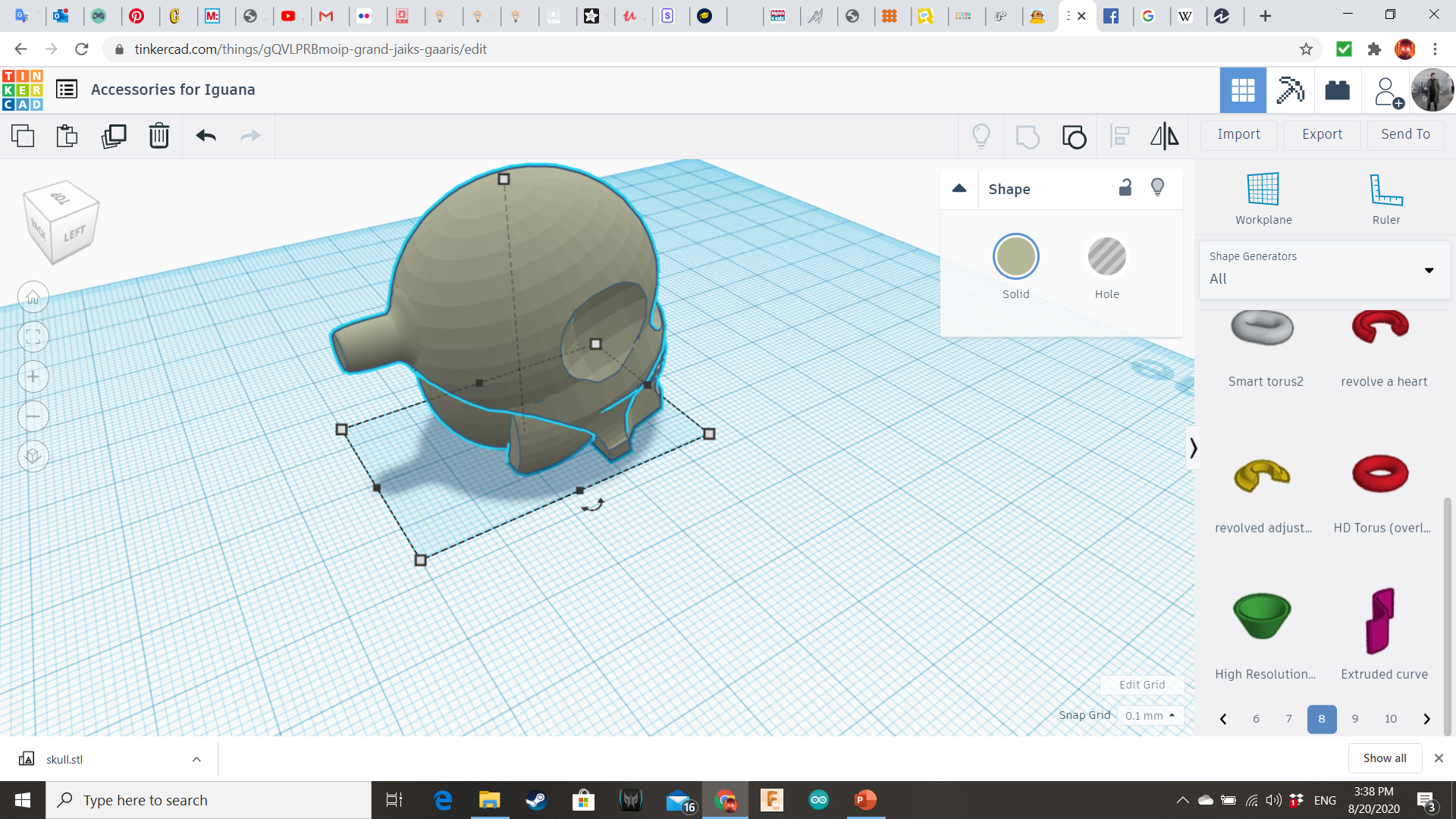1456x819 pixels.
Task: Click the Export button
Action: (1322, 134)
